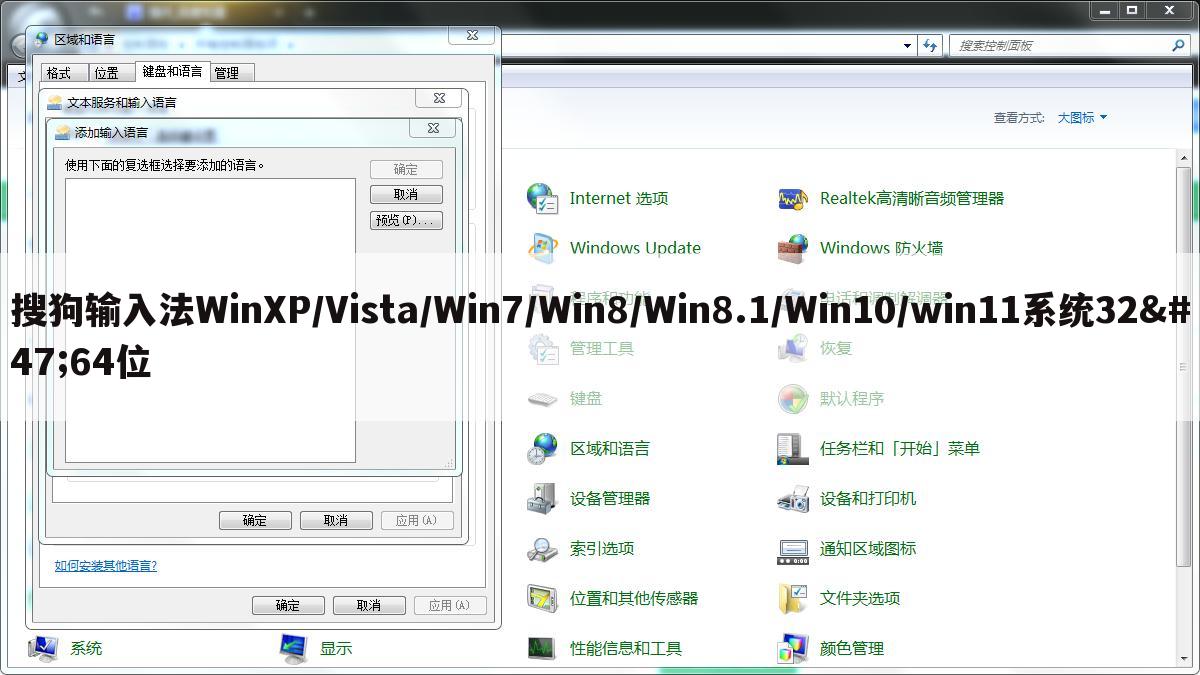
Task: Open 任务栏和「开始」菜单 icon
Action: click(x=792, y=448)
